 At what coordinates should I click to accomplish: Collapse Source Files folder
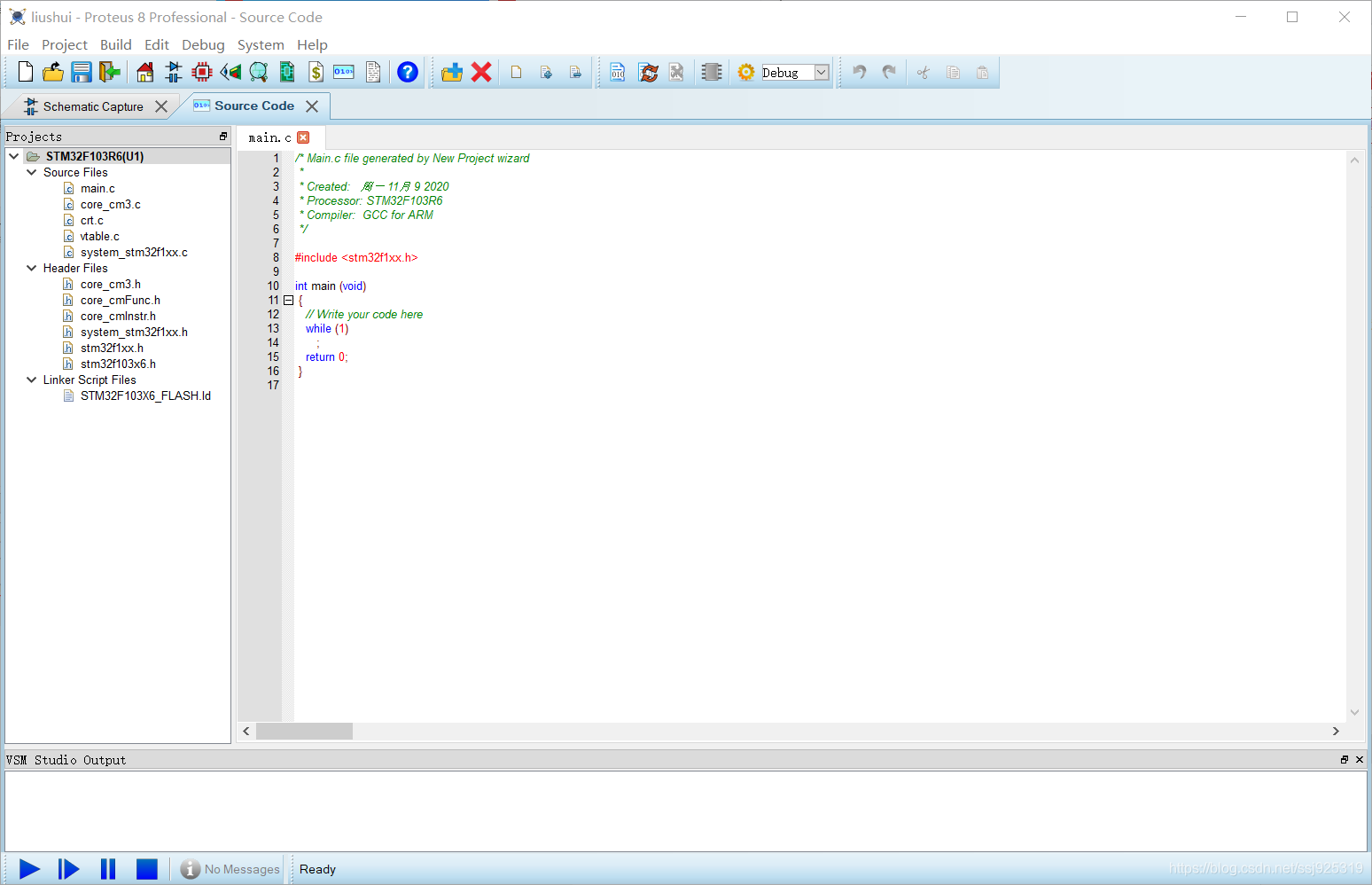(32, 172)
